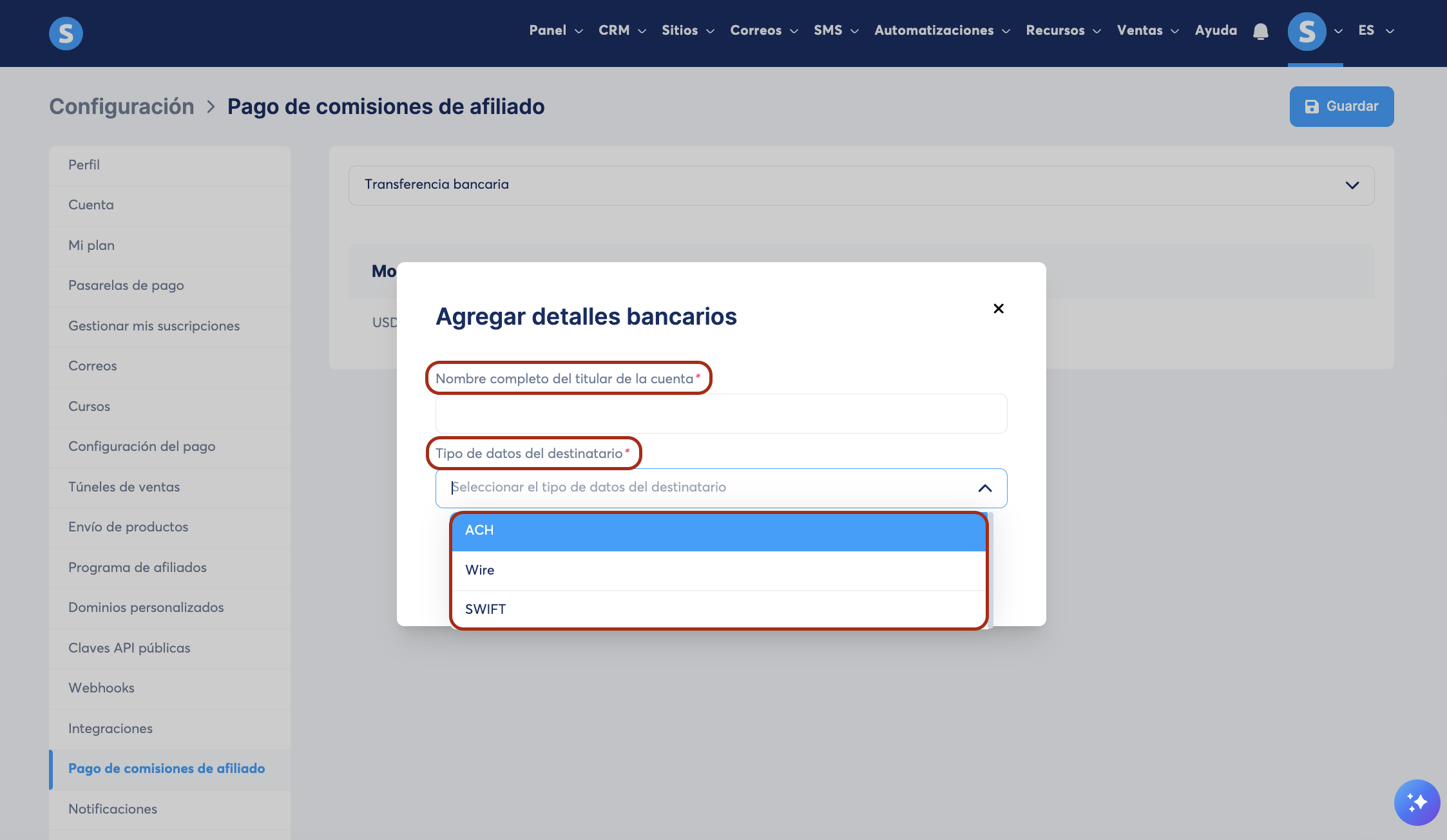The image size is (1447, 840).
Task: Click the AI assistant sparkle button
Action: click(1417, 802)
